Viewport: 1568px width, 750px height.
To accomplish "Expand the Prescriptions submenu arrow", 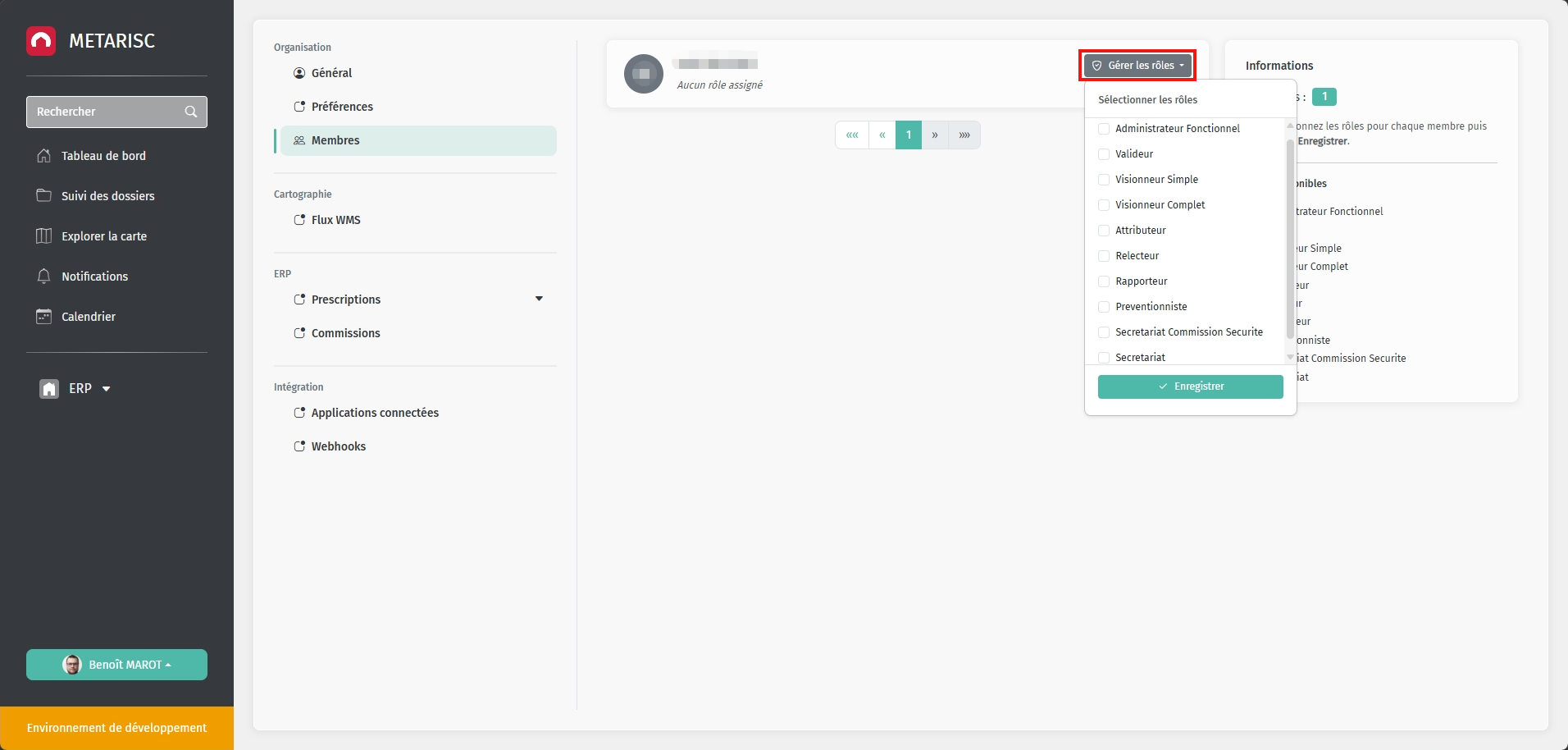I will click(539, 299).
